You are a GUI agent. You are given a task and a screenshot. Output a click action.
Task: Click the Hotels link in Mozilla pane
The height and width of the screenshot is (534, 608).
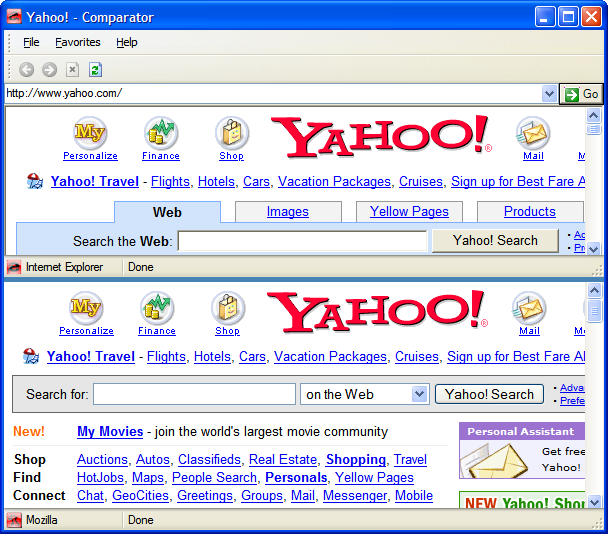point(212,356)
